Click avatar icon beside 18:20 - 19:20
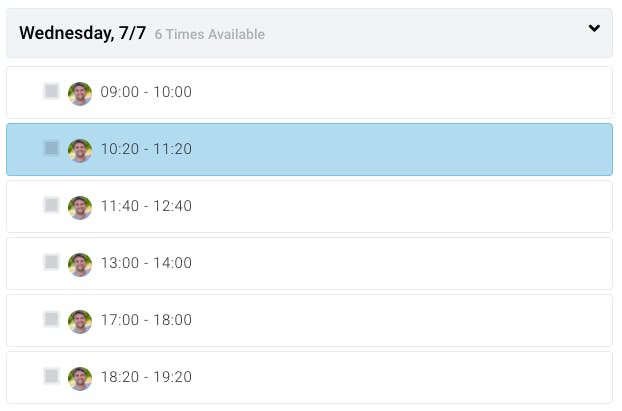This screenshot has width=622, height=411. point(80,379)
